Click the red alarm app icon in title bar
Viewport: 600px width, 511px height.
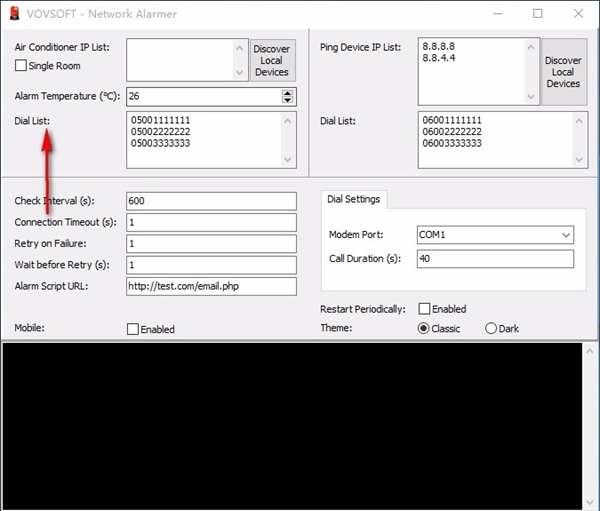[15, 13]
